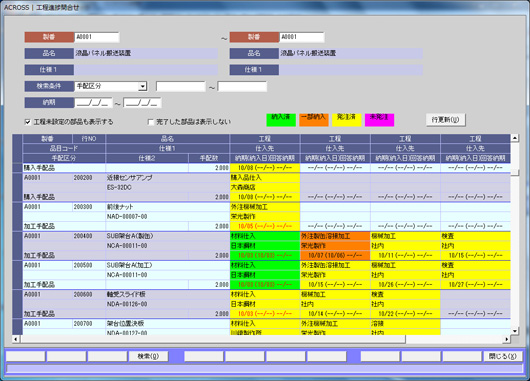This screenshot has width=530, height=381.
Task: Click the 手配数 column header
Action: [x=209, y=158]
